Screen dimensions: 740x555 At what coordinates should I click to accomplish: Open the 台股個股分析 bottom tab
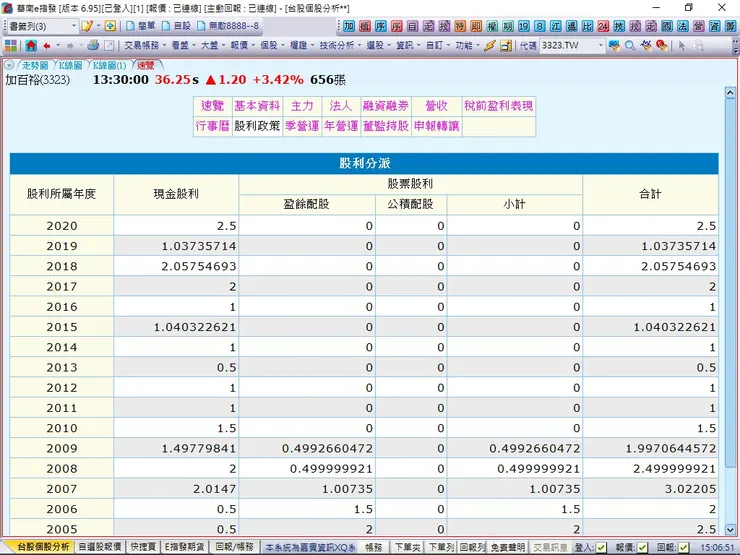(x=43, y=547)
